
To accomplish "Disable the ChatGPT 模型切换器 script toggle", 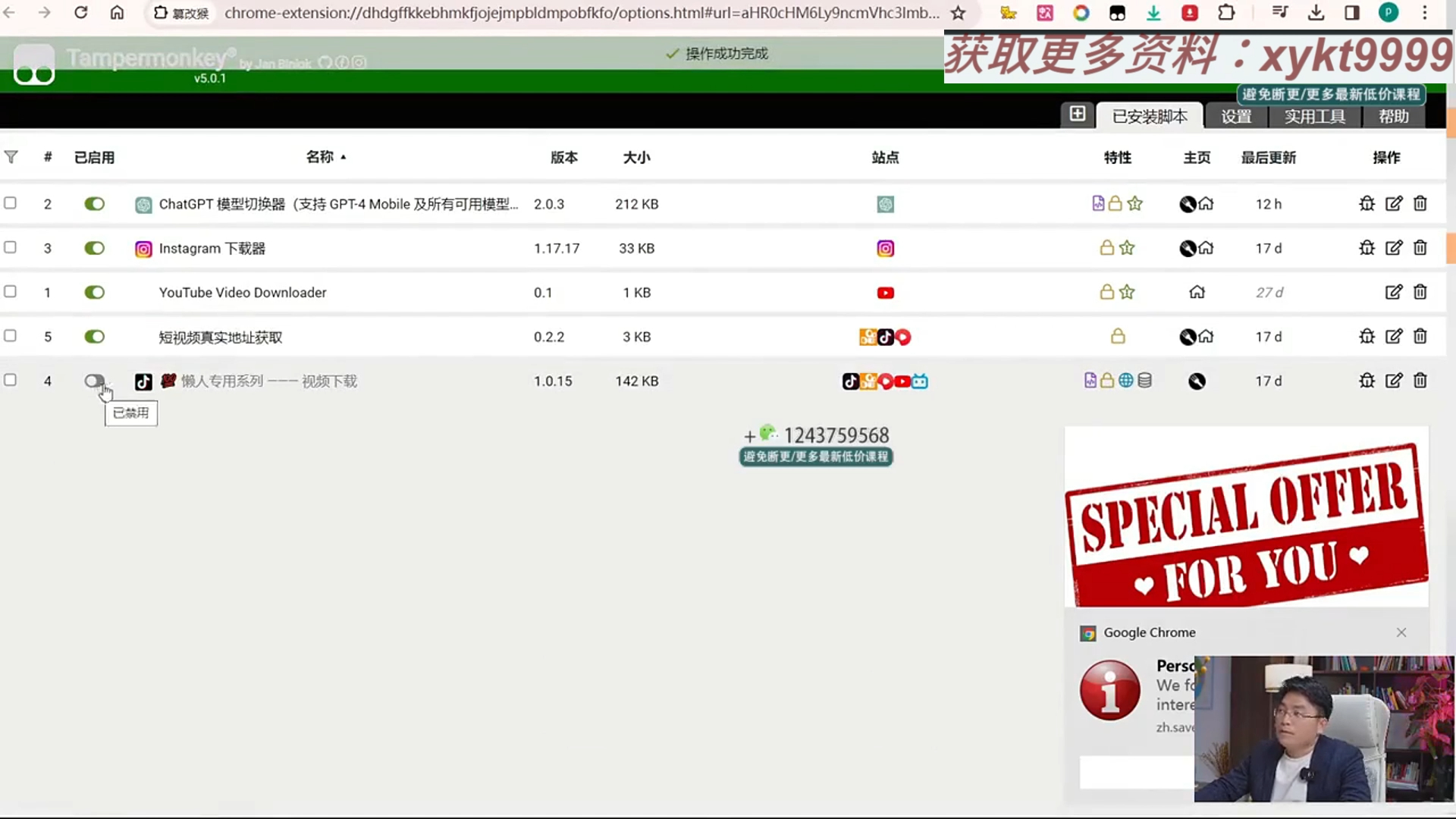I will click(94, 203).
